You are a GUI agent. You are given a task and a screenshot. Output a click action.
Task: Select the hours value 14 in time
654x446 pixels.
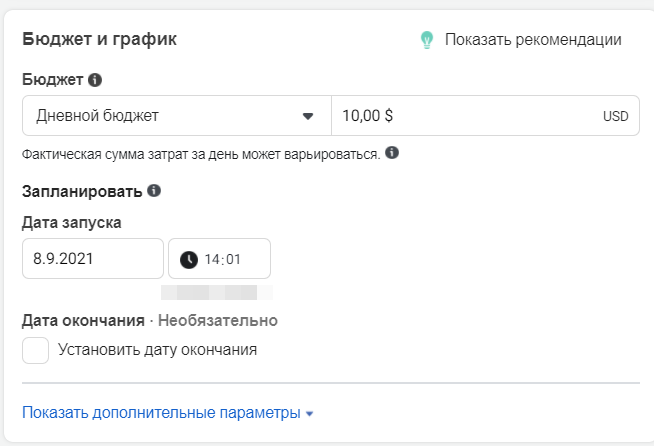point(212,258)
